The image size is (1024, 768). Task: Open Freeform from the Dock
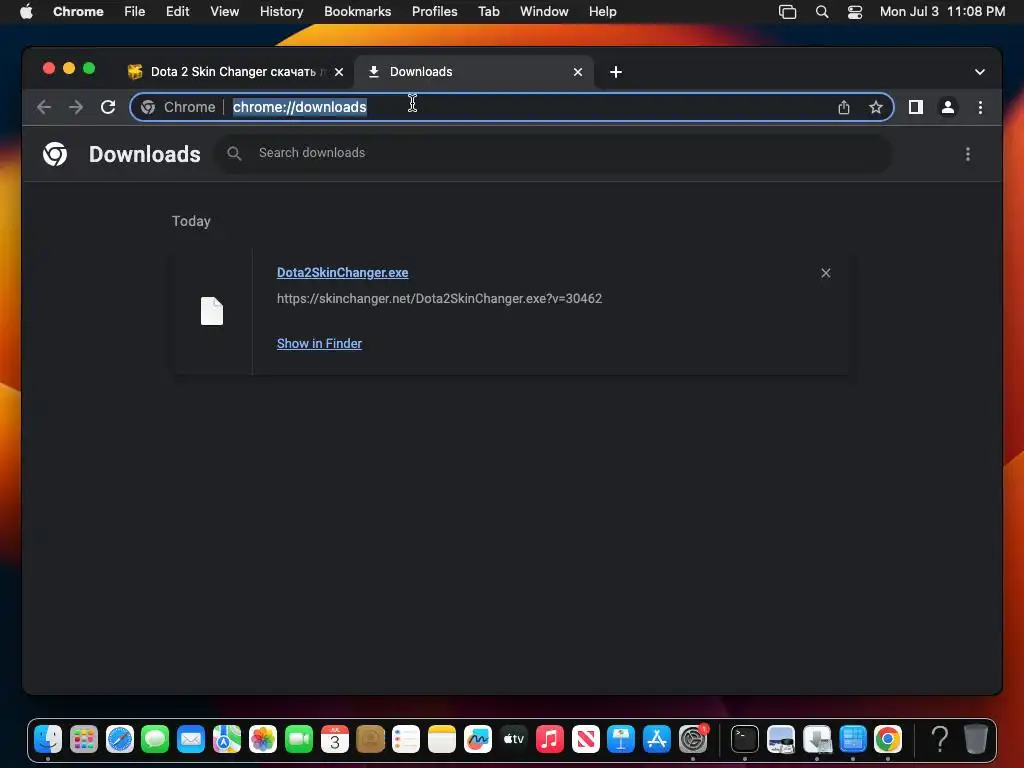[477, 739]
